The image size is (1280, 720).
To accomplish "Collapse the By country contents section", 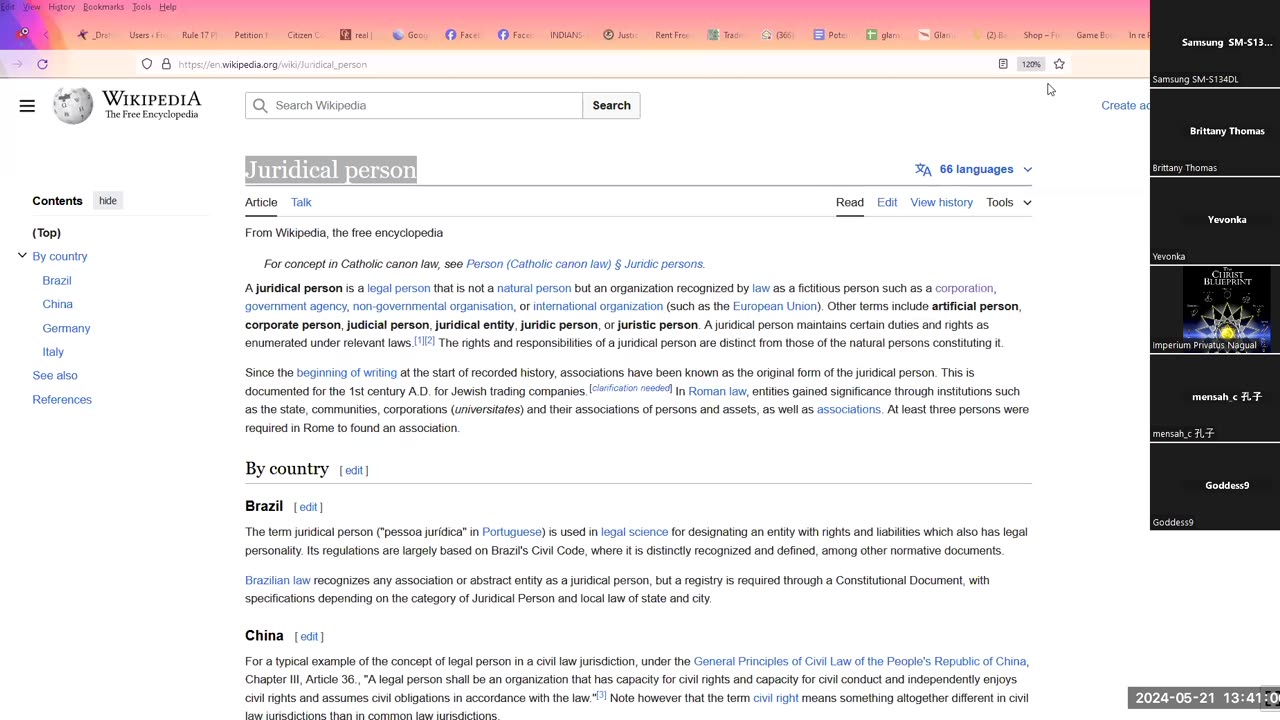I will (x=22, y=256).
